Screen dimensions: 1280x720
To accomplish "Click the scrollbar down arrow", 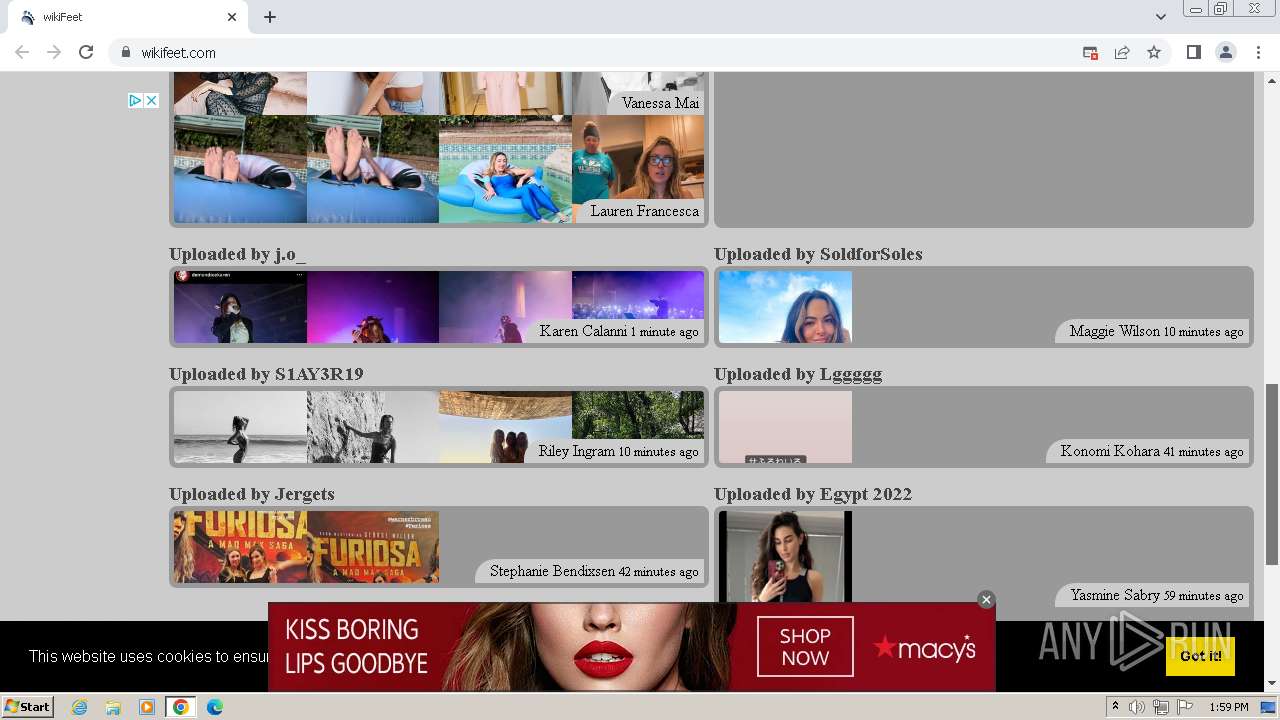I will point(1272,683).
